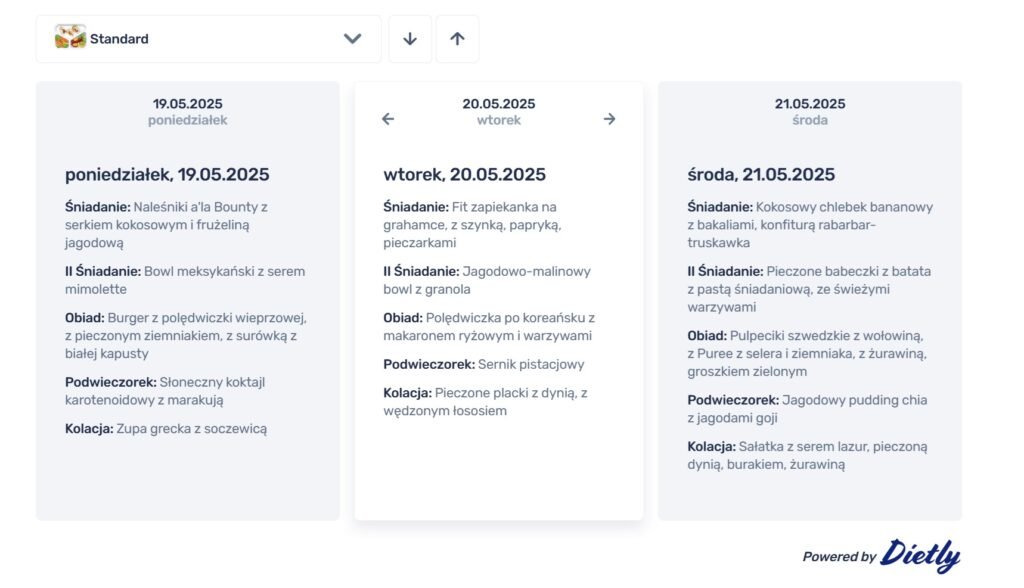Click the wtorek, 20.05.2025 heading
This screenshot has width=1024, height=588.
tap(464, 174)
